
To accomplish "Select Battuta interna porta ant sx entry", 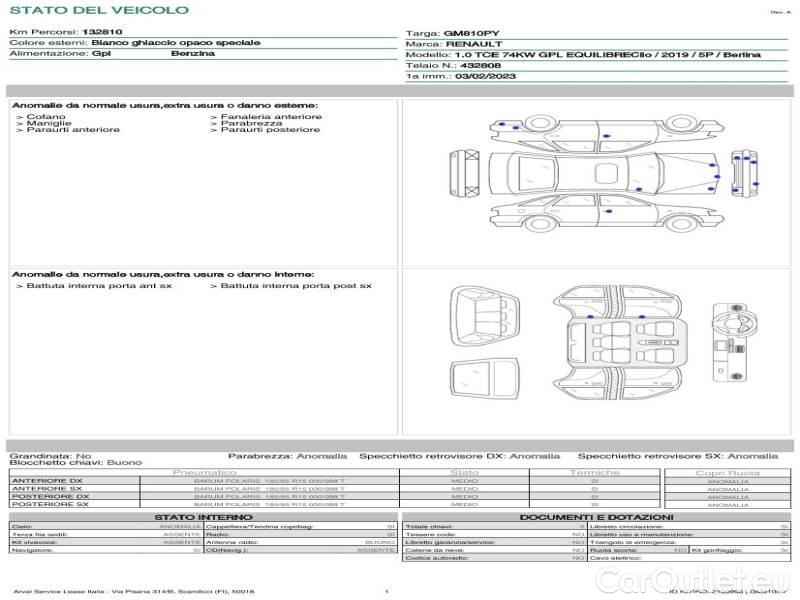I will coord(94,286).
